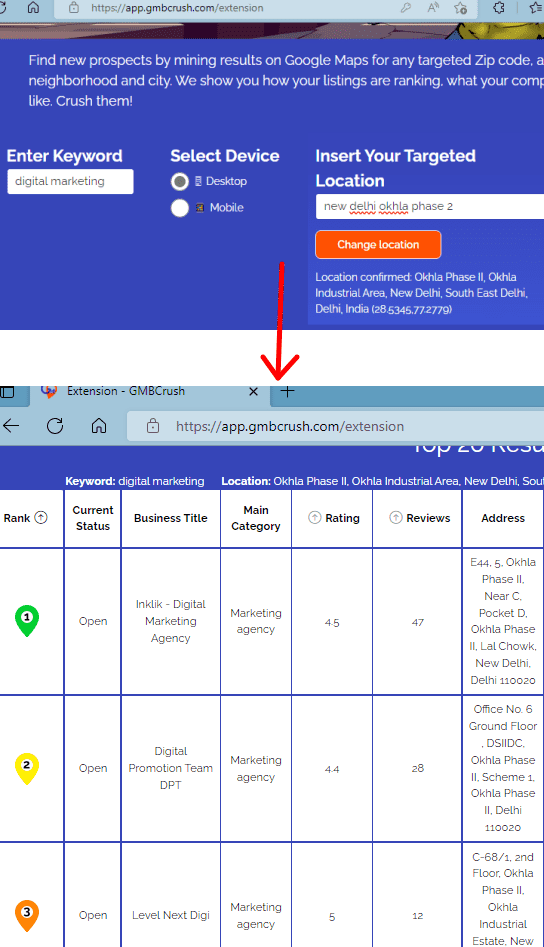The width and height of the screenshot is (544, 947).
Task: Click the tab actions icon left of GMBCrush tab
Action: coord(8,391)
